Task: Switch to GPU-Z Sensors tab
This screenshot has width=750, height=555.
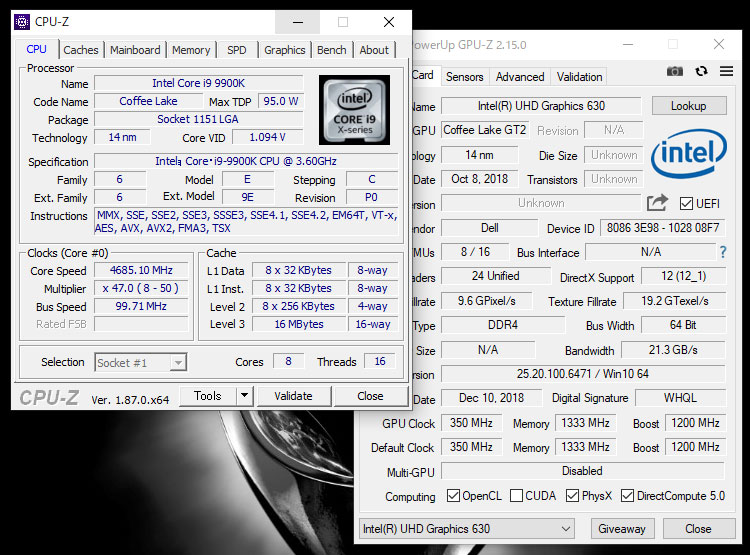Action: click(464, 77)
